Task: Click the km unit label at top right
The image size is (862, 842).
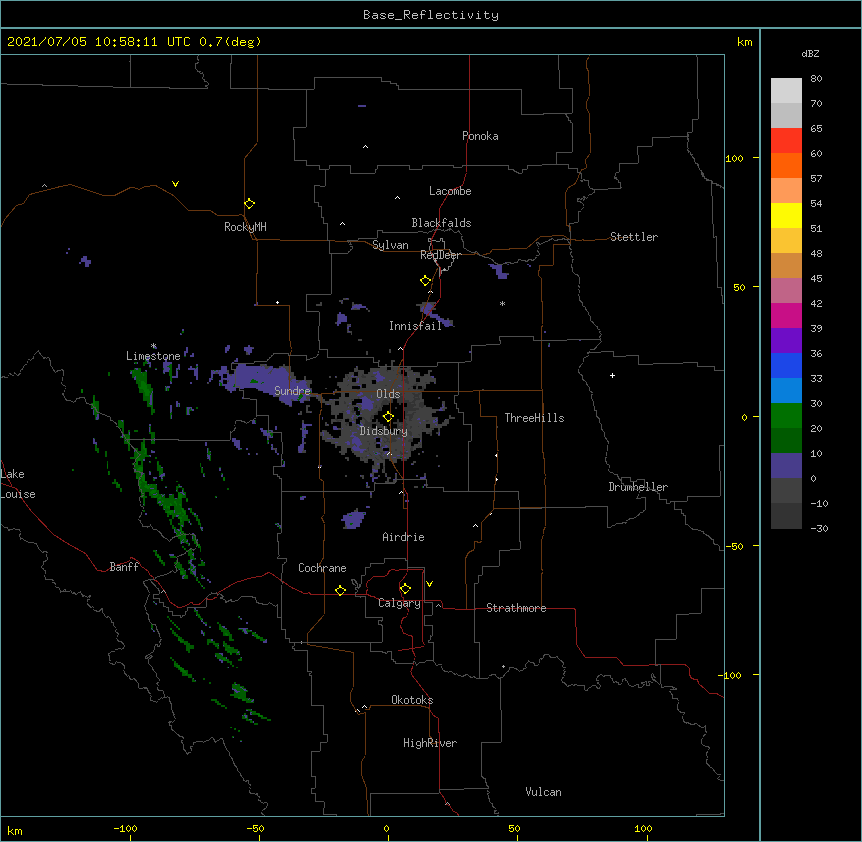Action: [744, 42]
